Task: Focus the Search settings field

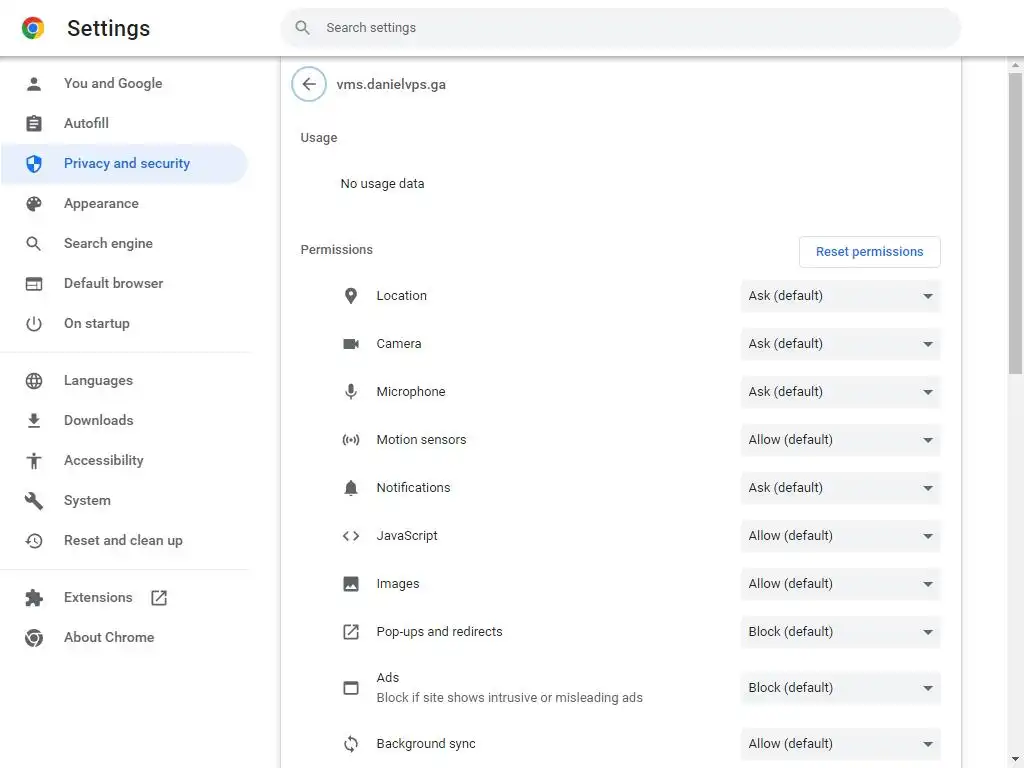Action: tap(620, 28)
